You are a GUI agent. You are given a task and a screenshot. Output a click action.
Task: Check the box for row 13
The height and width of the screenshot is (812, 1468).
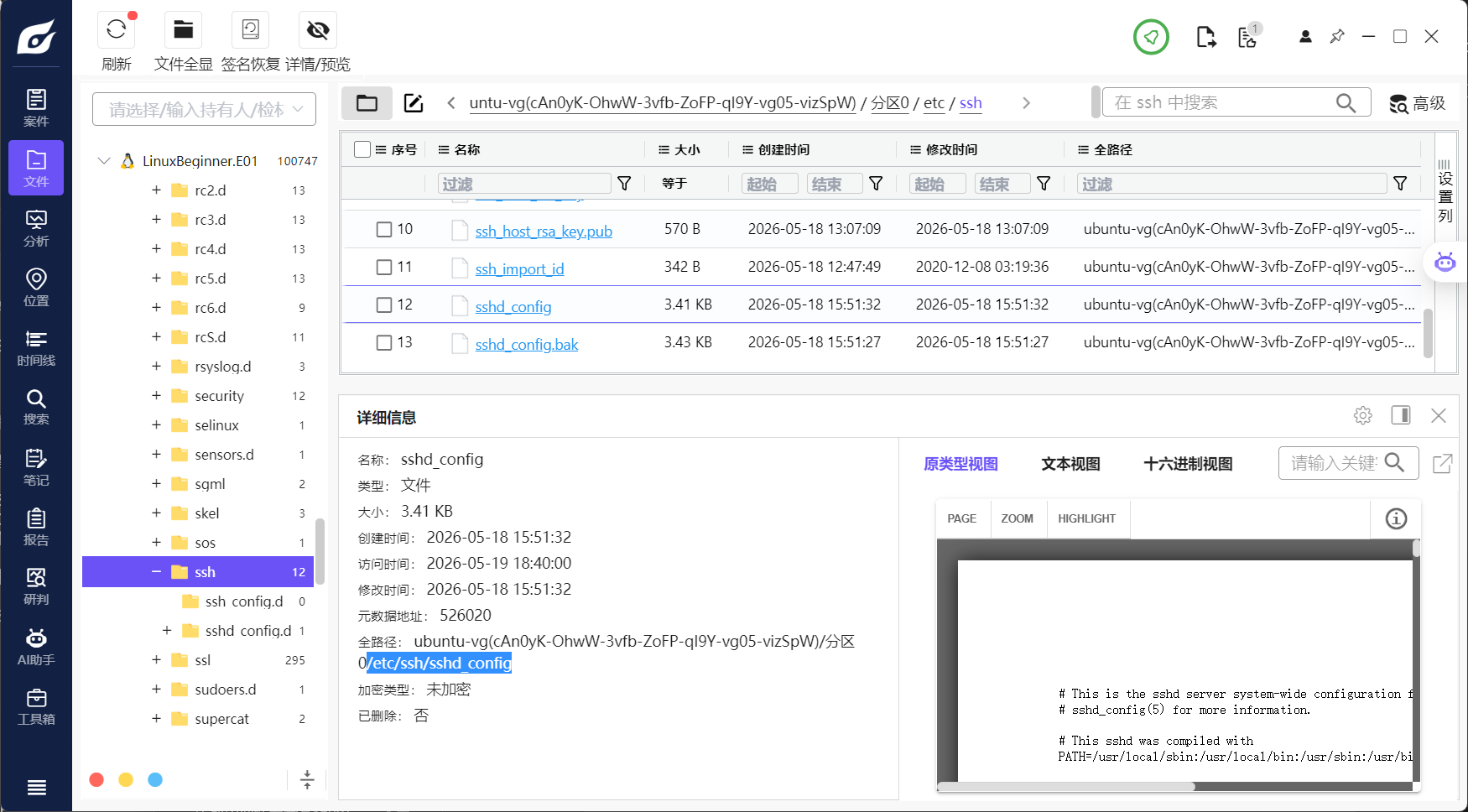pyautogui.click(x=384, y=342)
